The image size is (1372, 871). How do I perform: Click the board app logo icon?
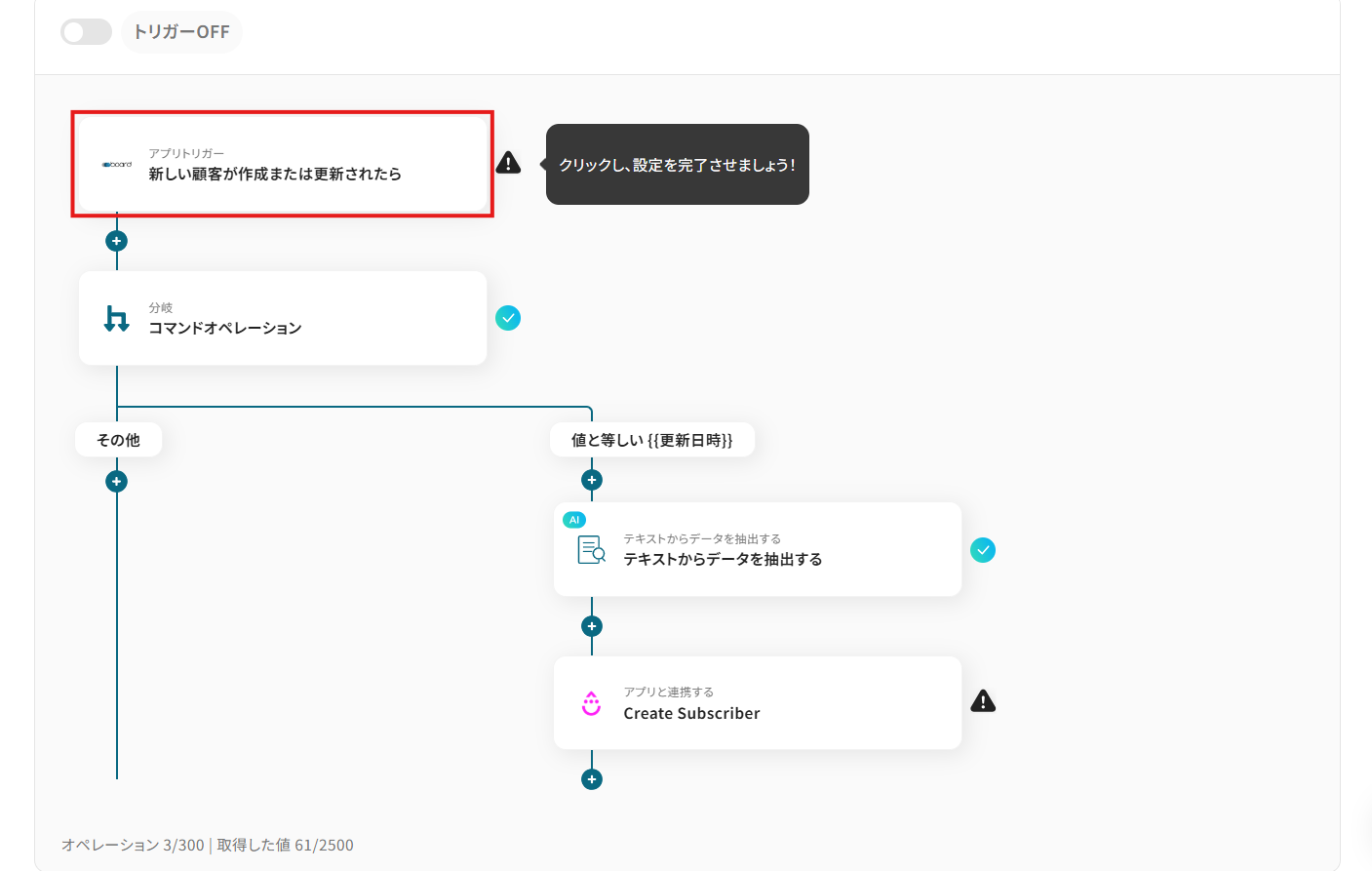click(117, 164)
